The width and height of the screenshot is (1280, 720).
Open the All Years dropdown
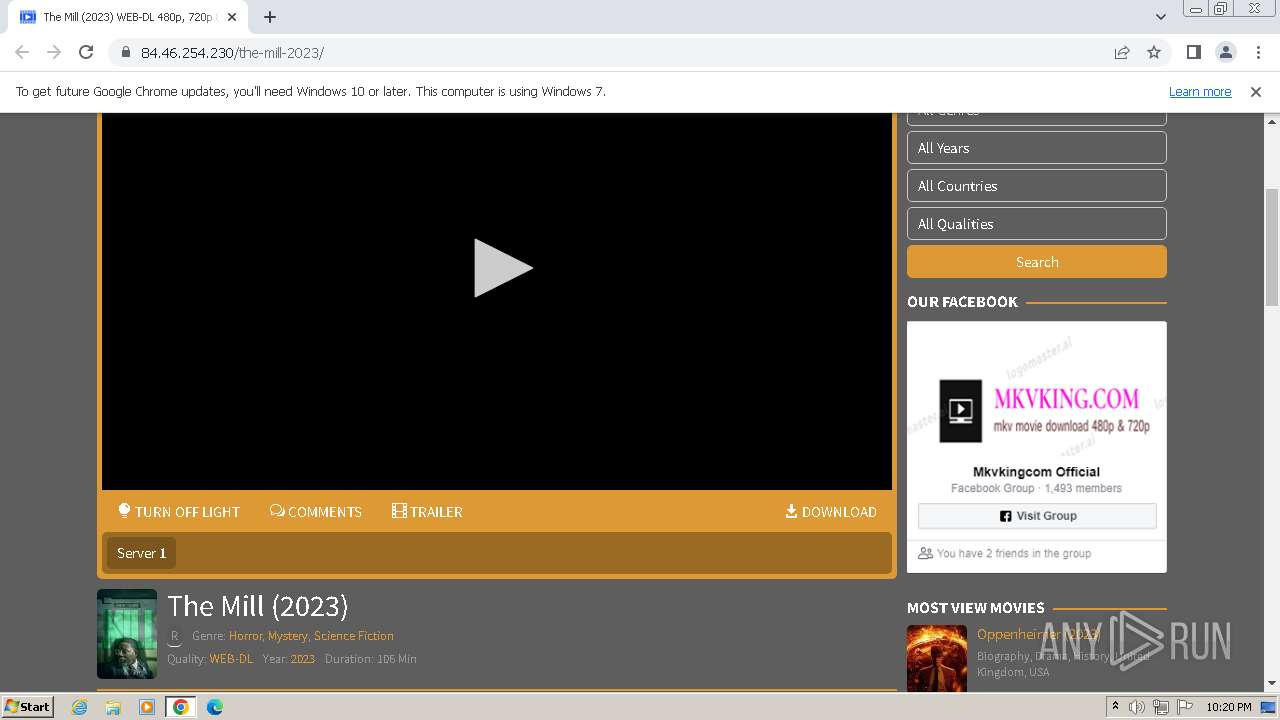1036,148
